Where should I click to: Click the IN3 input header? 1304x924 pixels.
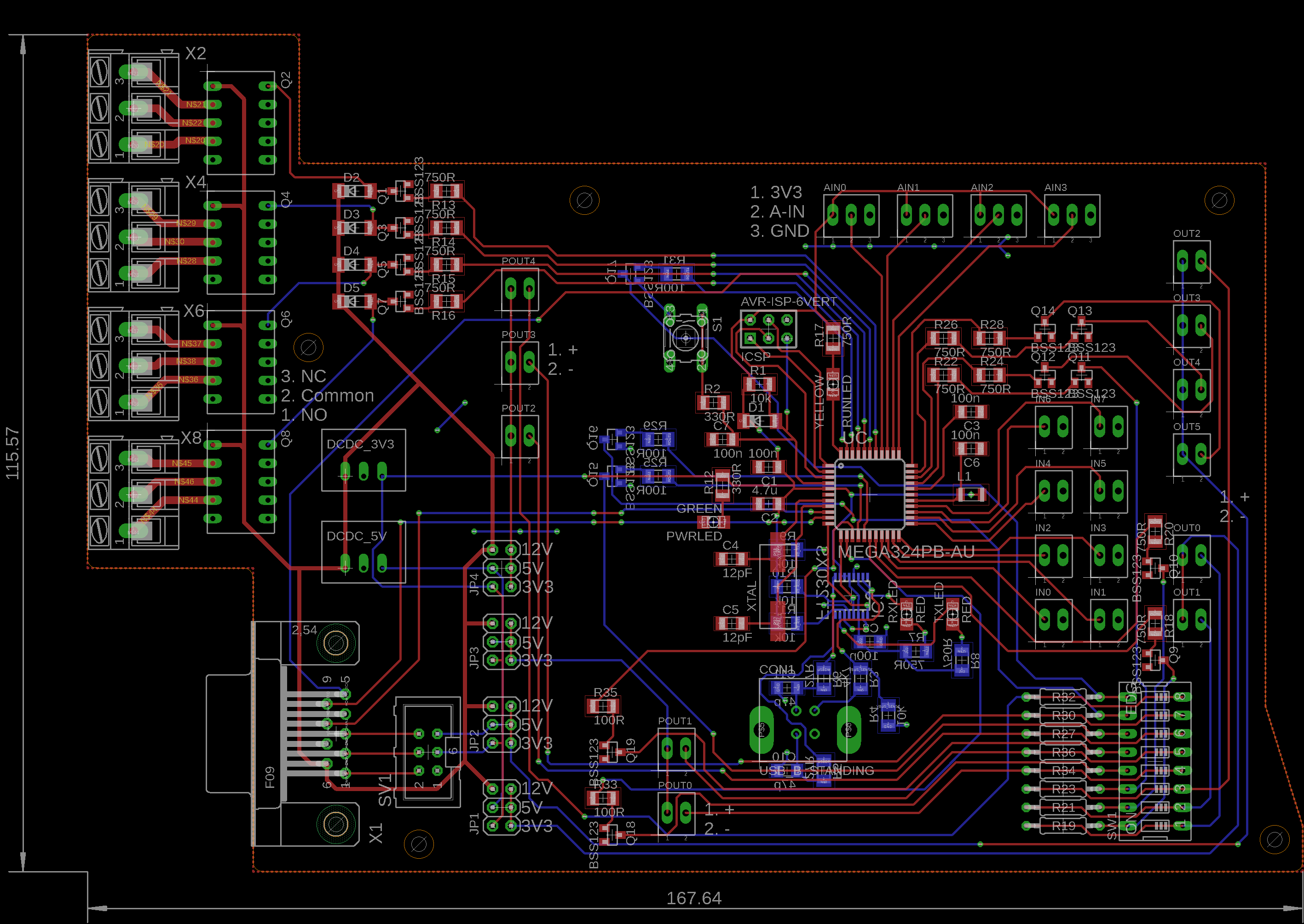pos(1109,556)
